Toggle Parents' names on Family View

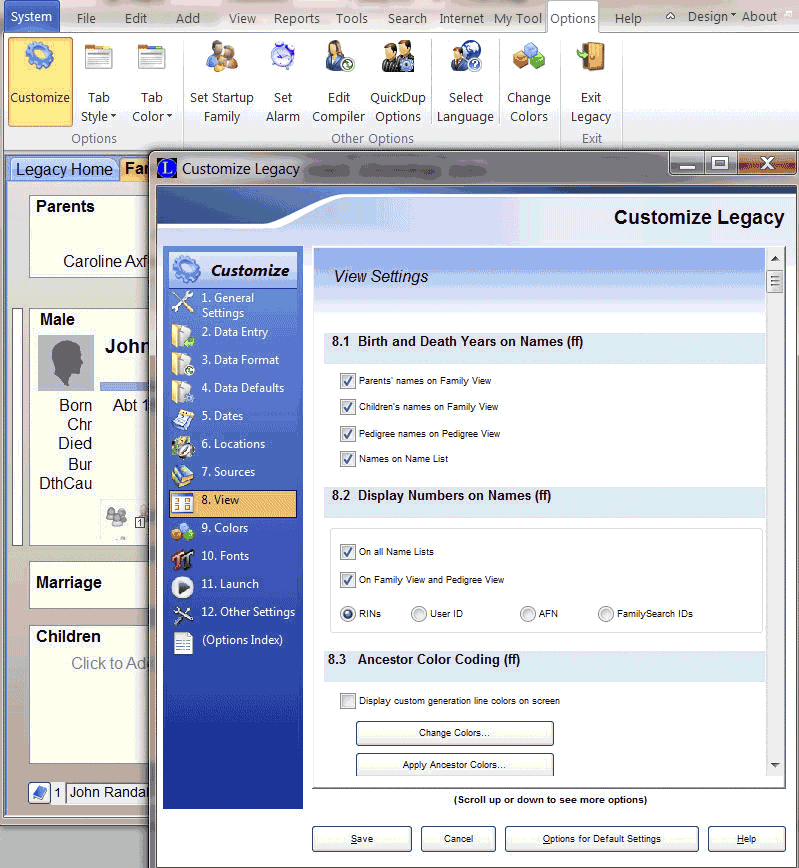point(347,381)
